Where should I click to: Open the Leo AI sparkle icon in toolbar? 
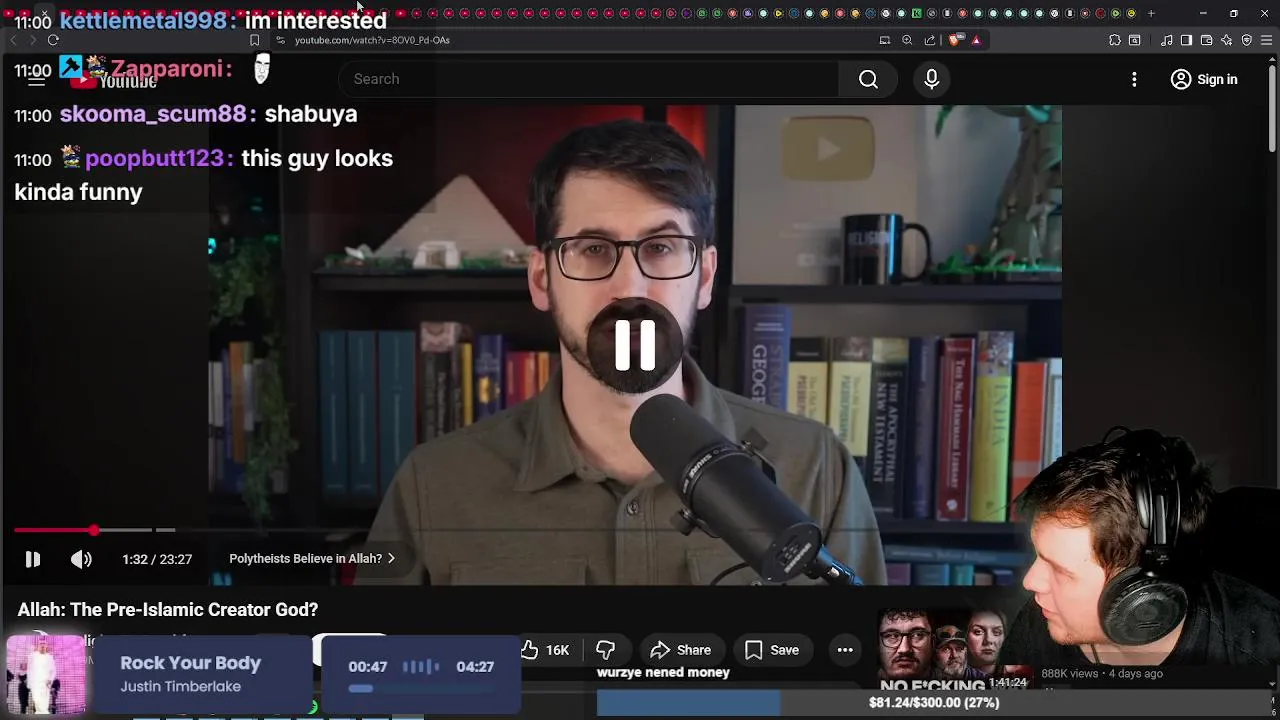1226,40
